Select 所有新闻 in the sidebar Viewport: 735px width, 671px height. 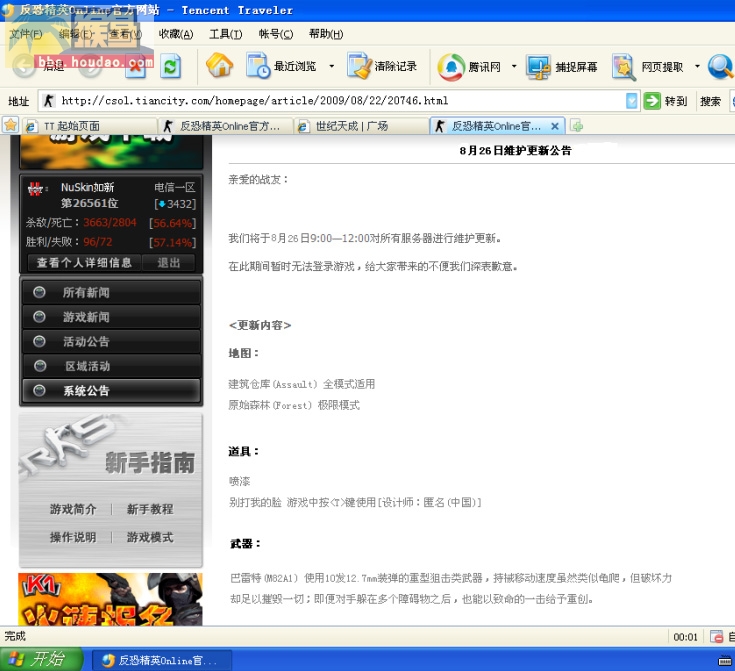[x=112, y=293]
